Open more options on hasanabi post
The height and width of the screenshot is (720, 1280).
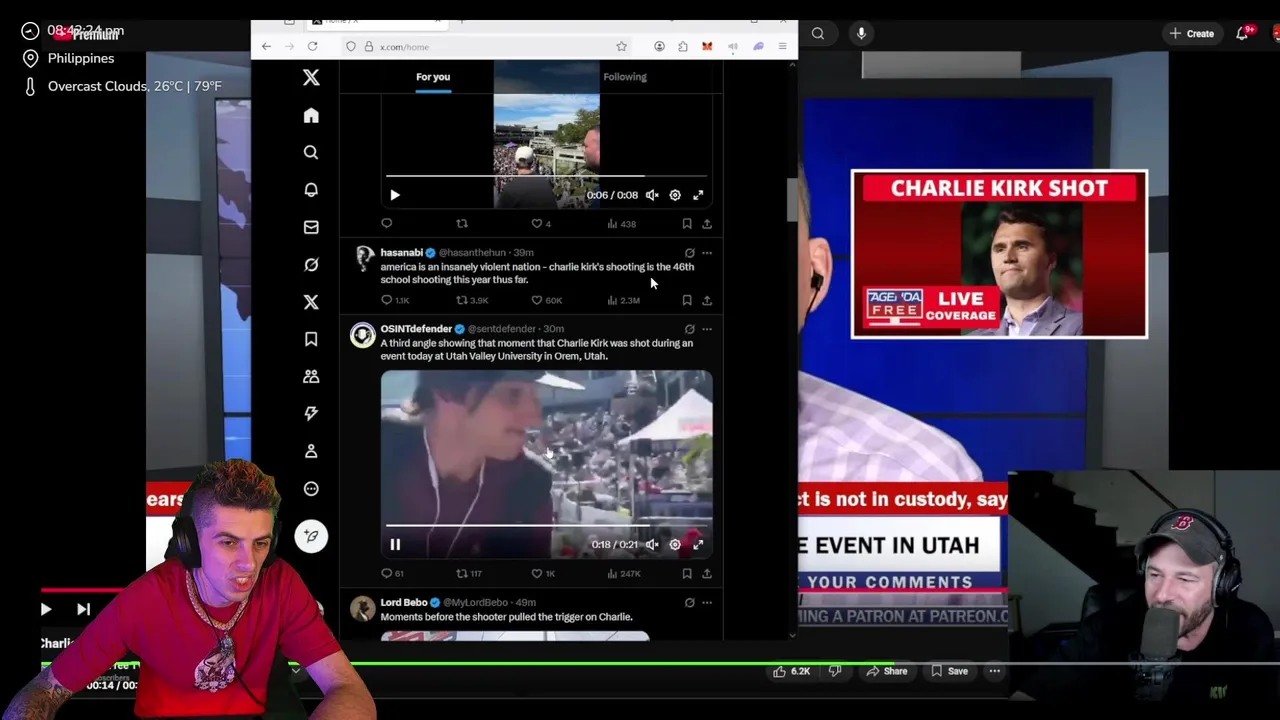click(x=707, y=253)
